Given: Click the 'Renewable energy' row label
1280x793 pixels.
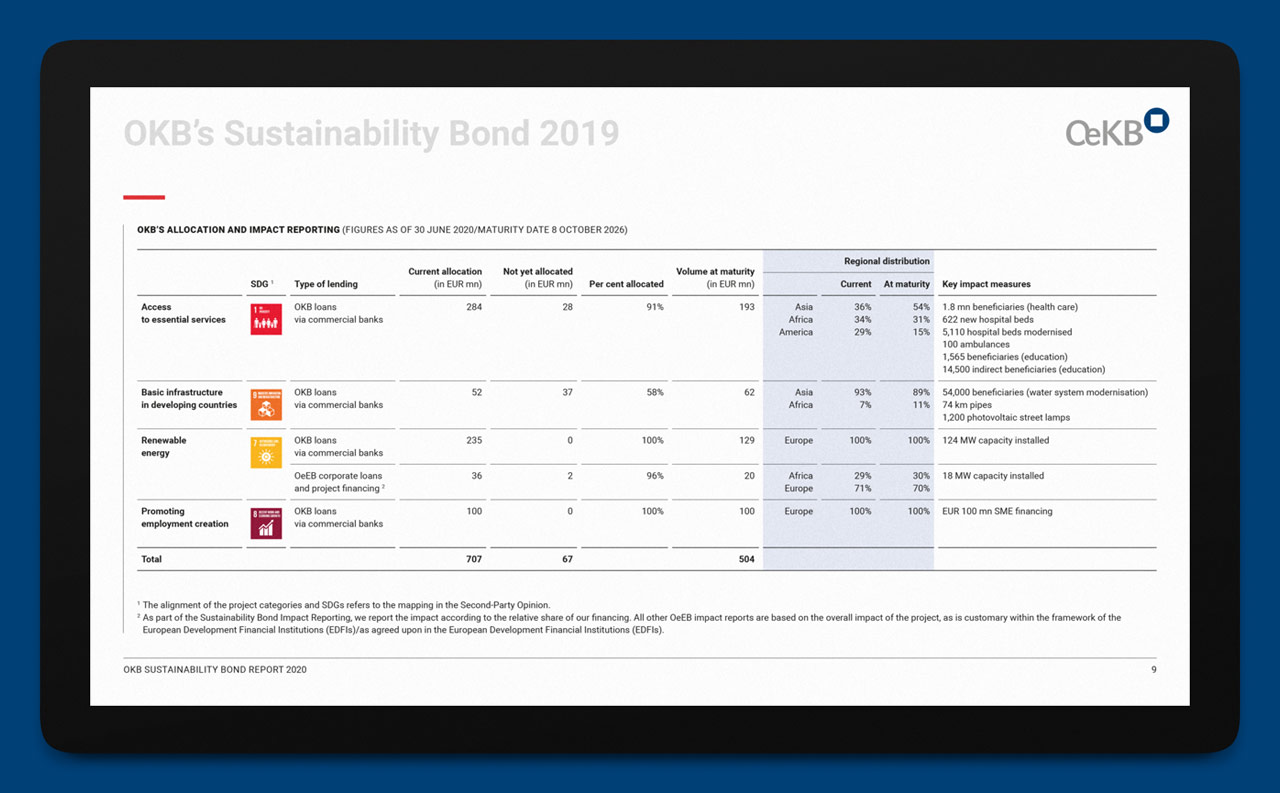Looking at the screenshot, I should coord(163,446).
